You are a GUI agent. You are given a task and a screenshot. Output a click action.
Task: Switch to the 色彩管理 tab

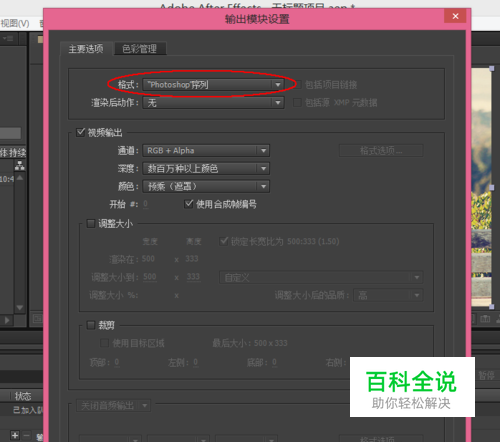tap(139, 49)
